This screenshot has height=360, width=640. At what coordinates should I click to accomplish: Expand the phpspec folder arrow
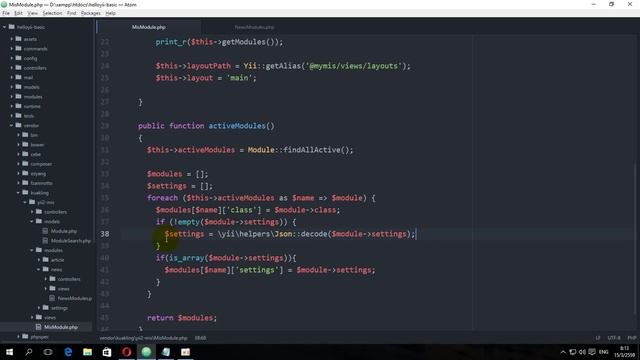coord(18,336)
